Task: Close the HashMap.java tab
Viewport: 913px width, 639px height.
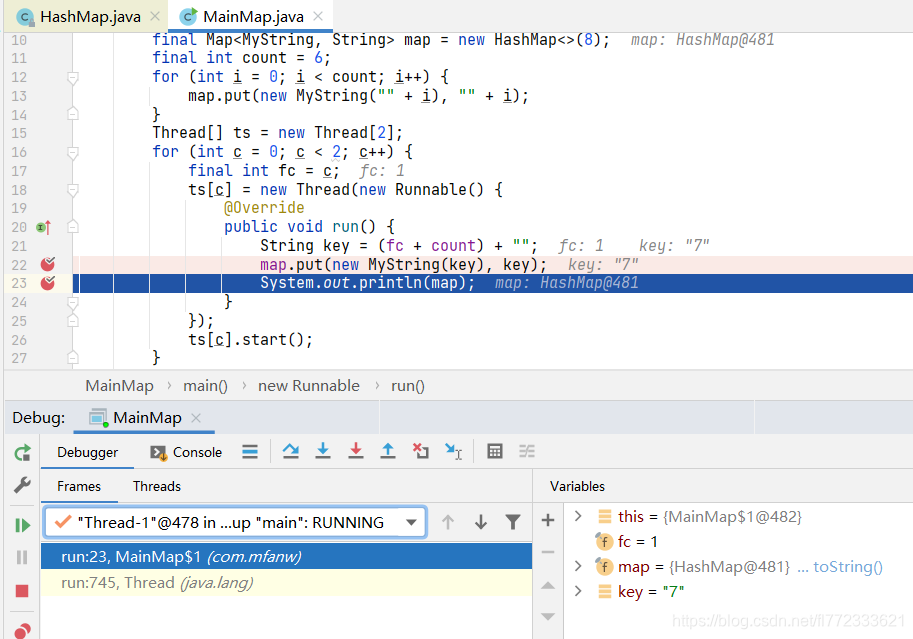Action: 155,16
